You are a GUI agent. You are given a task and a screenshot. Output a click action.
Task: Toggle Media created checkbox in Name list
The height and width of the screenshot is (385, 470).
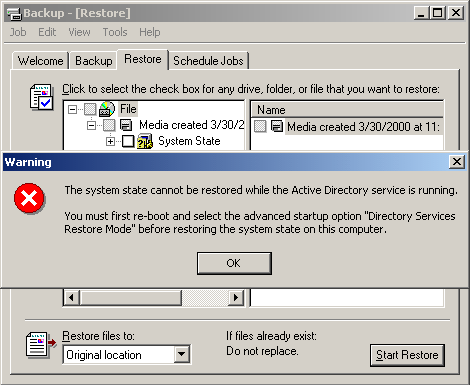[260, 126]
